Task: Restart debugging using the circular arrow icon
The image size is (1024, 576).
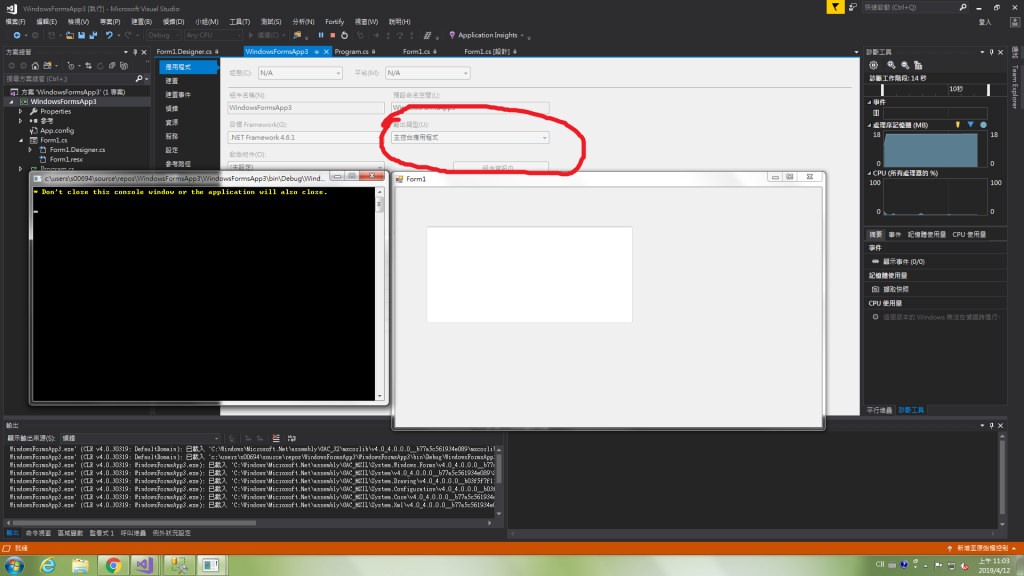Action: click(345, 35)
